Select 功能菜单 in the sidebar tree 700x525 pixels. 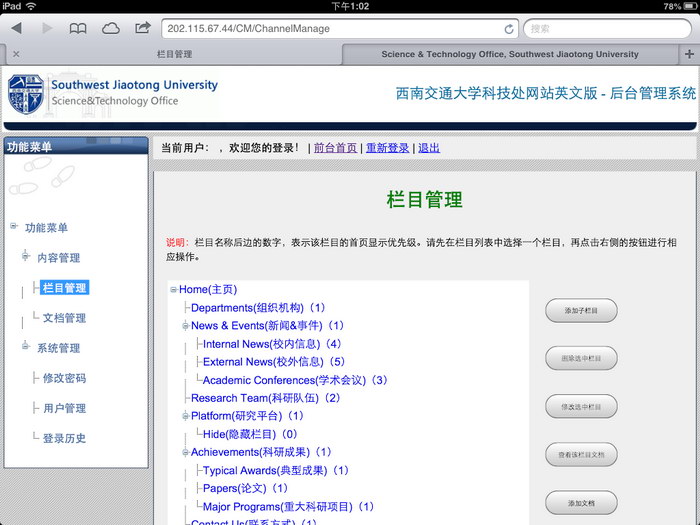(46, 228)
